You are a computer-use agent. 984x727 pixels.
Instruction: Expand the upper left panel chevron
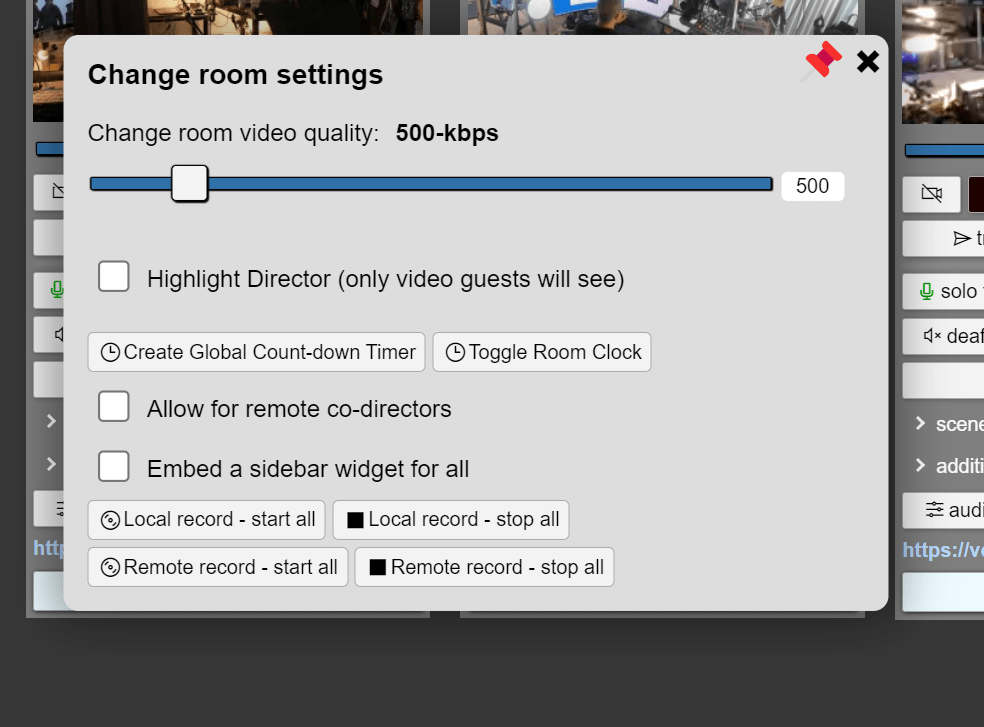pos(51,421)
